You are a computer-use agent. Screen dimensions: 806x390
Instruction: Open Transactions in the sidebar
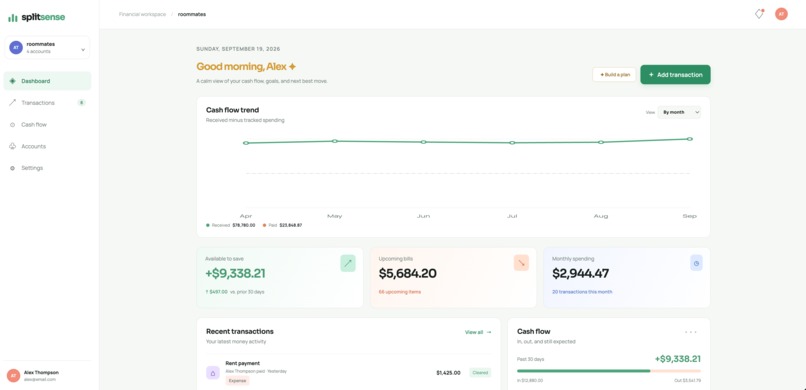(47, 103)
